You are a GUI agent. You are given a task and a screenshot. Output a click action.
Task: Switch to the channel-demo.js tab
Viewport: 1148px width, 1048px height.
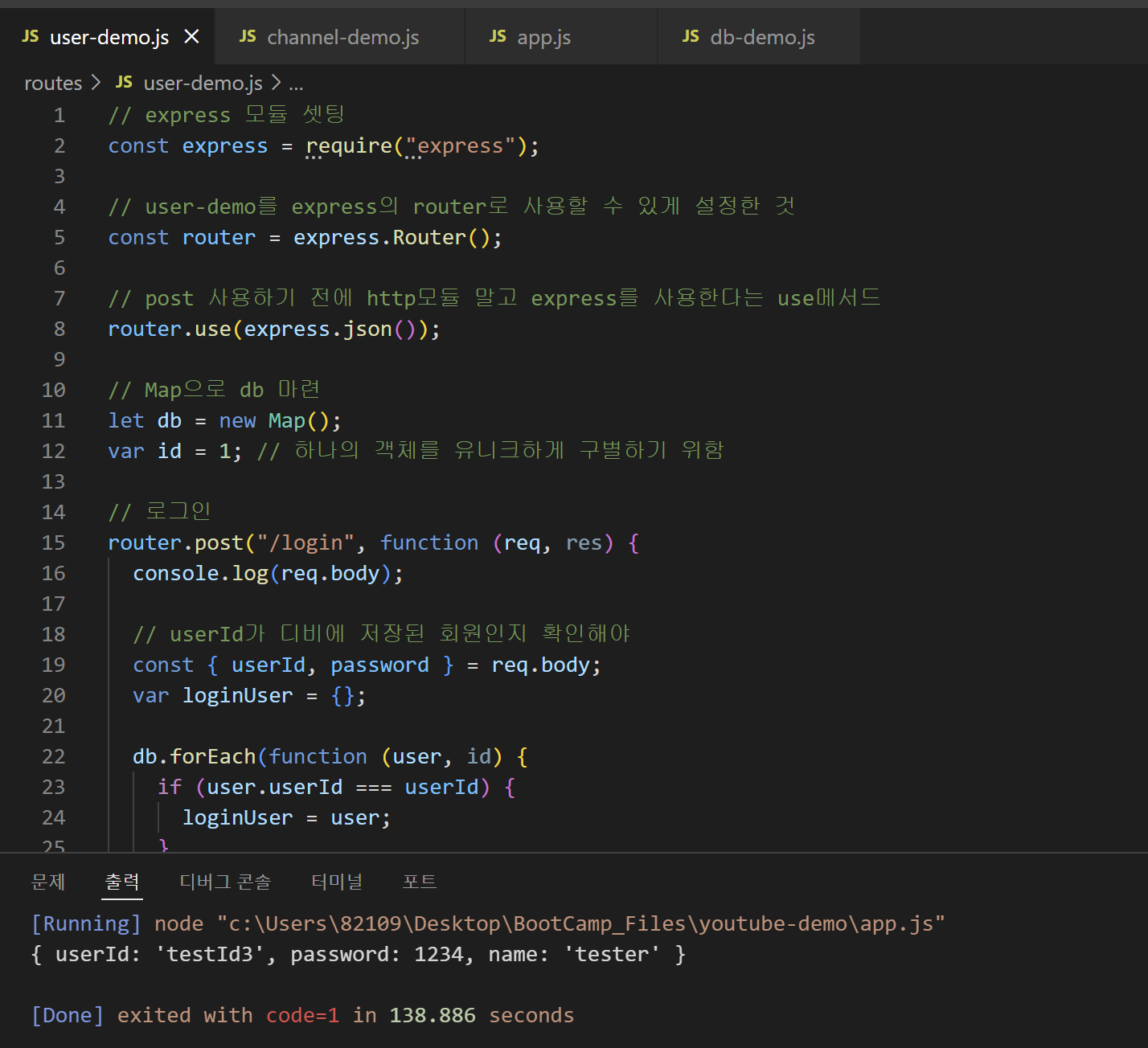coord(340,37)
